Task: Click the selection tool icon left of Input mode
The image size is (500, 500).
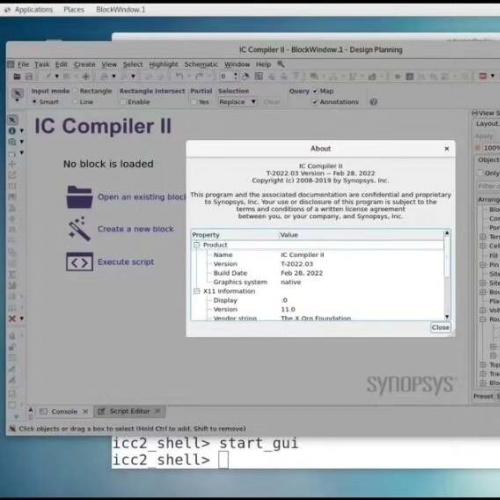Action: (17, 93)
